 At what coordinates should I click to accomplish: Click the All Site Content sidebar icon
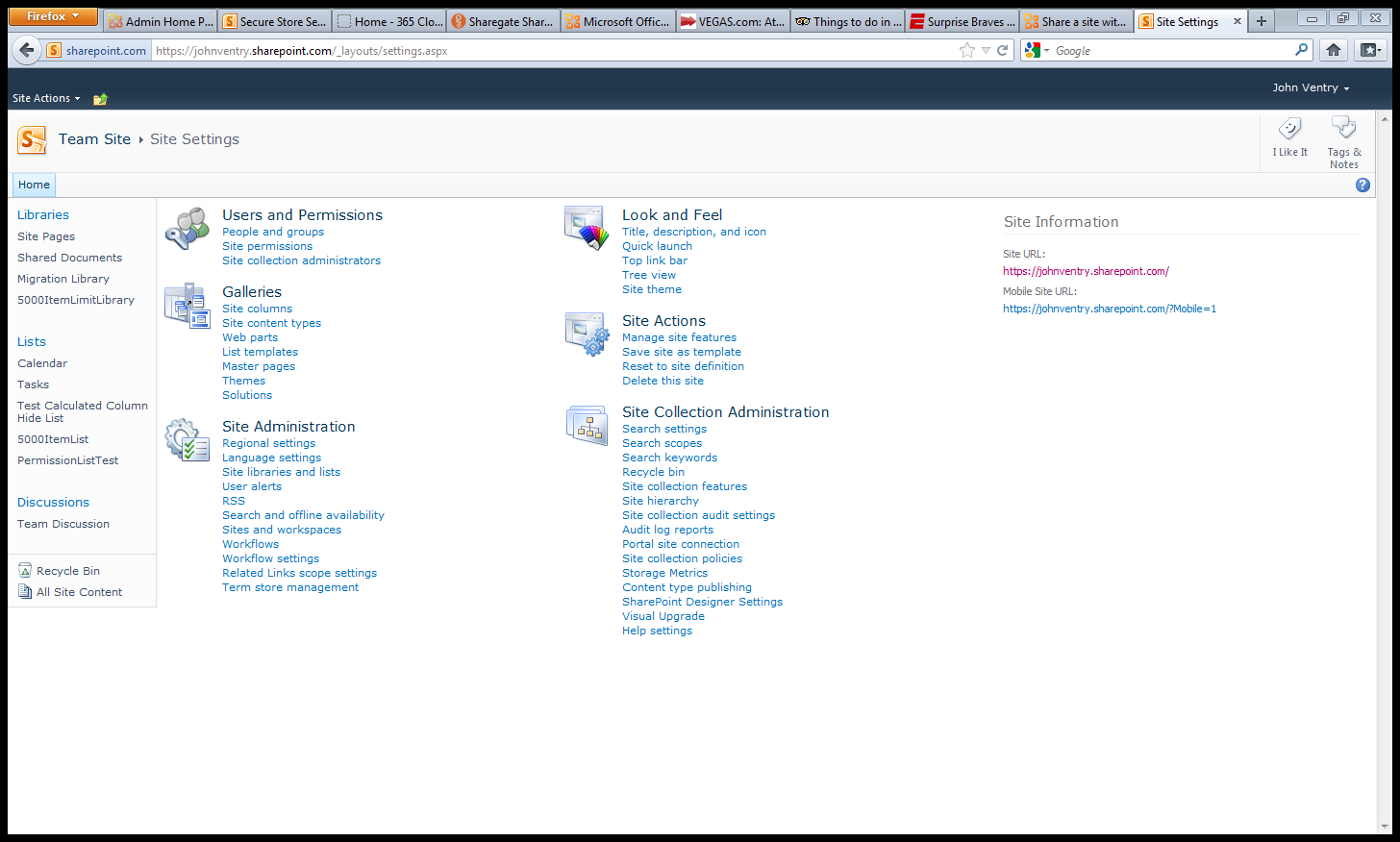(x=25, y=592)
